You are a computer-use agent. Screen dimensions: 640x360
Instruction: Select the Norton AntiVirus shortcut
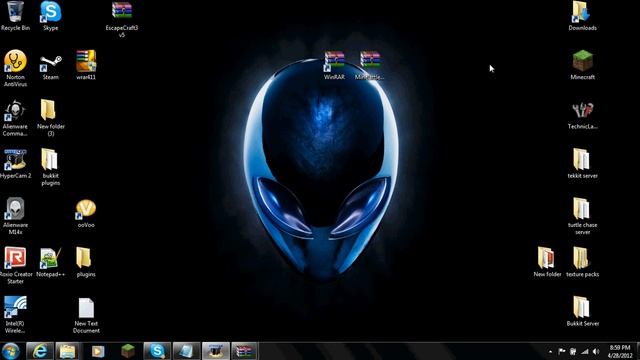[15, 68]
